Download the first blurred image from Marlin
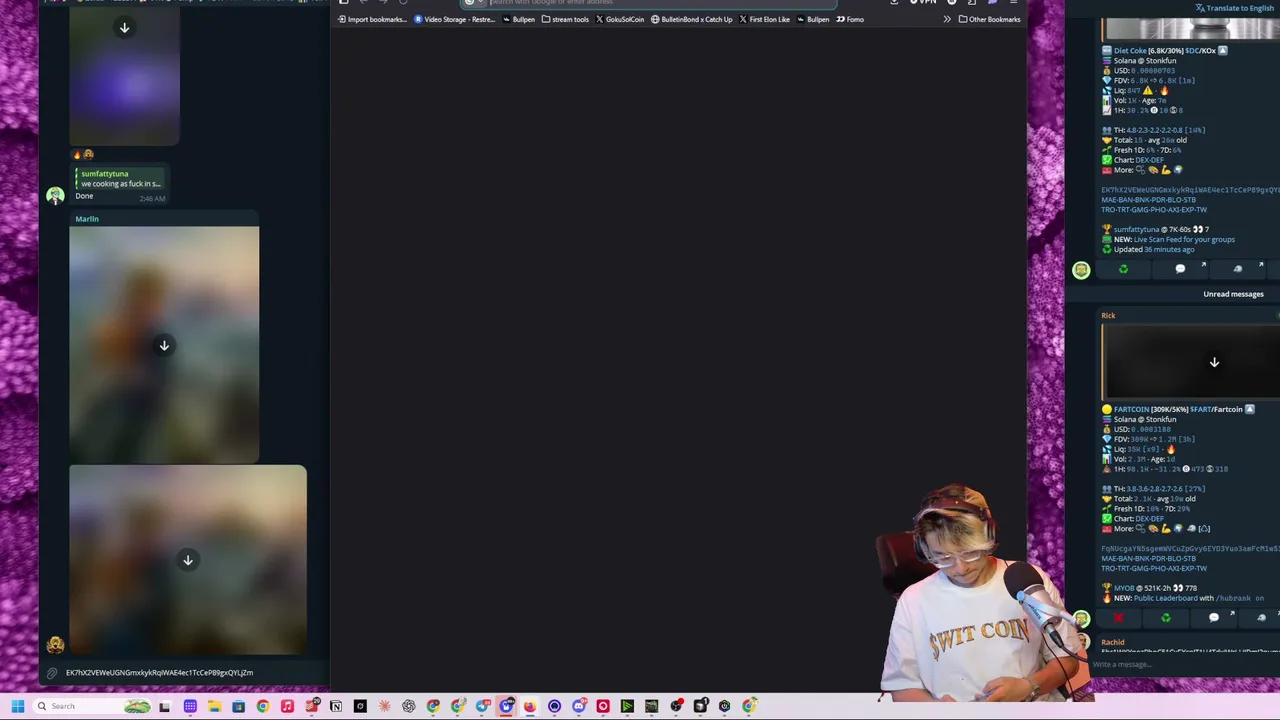This screenshot has width=1280, height=720. point(164,345)
